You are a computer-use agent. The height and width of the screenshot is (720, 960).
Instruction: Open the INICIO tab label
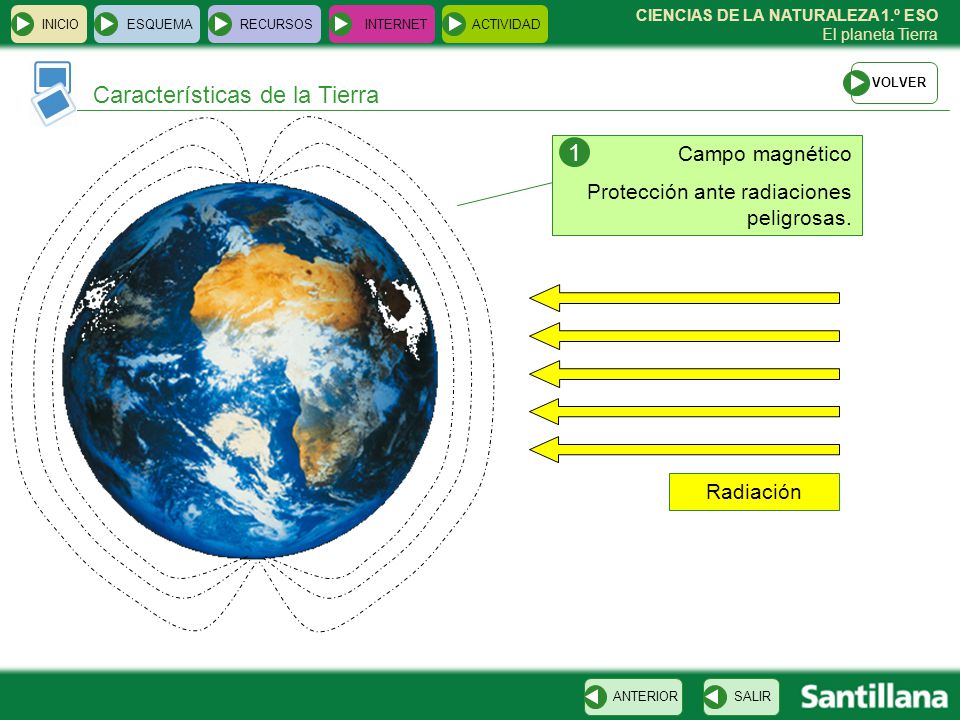coord(60,24)
